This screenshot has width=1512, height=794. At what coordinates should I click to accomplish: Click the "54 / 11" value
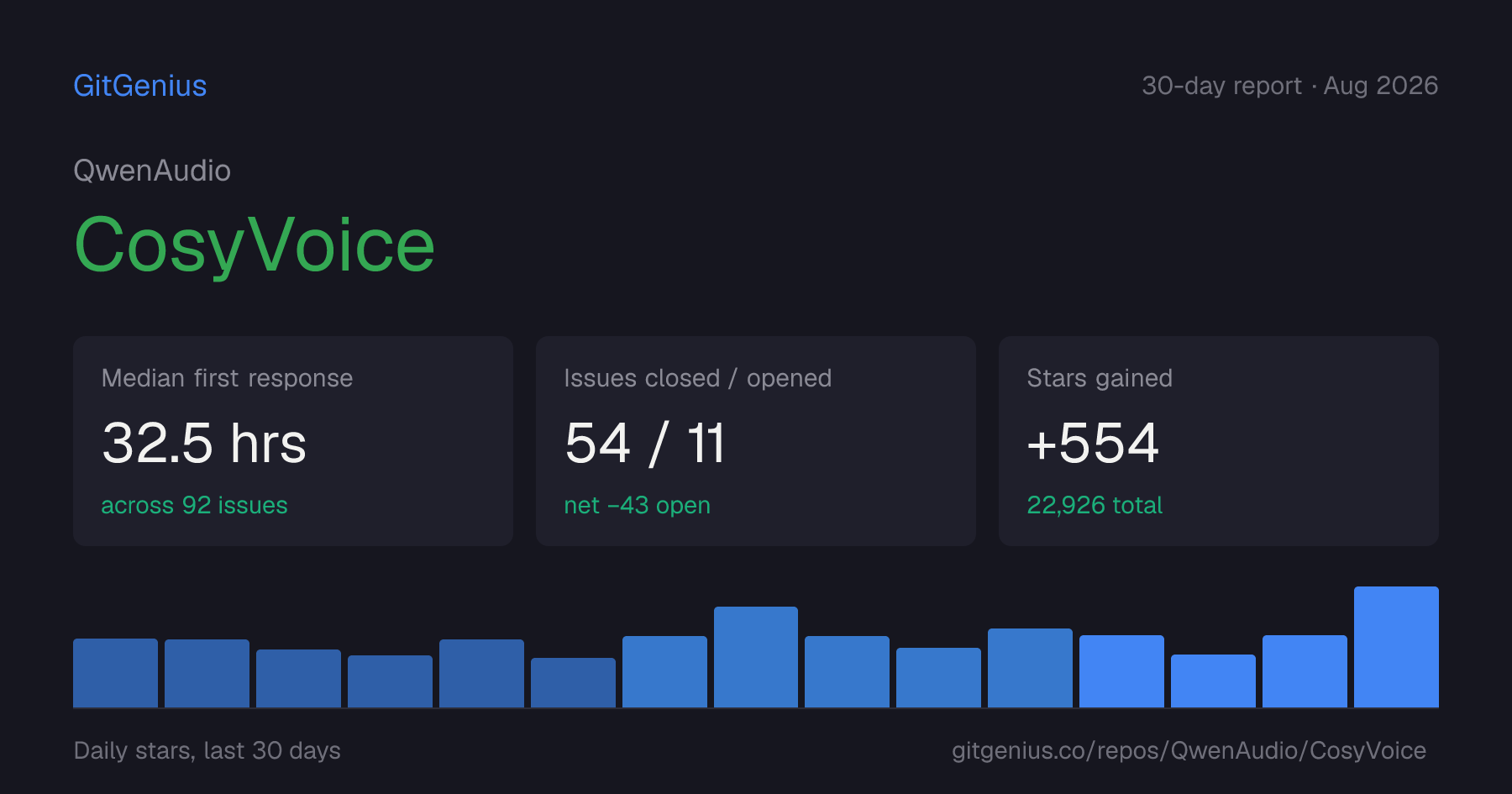coord(644,443)
